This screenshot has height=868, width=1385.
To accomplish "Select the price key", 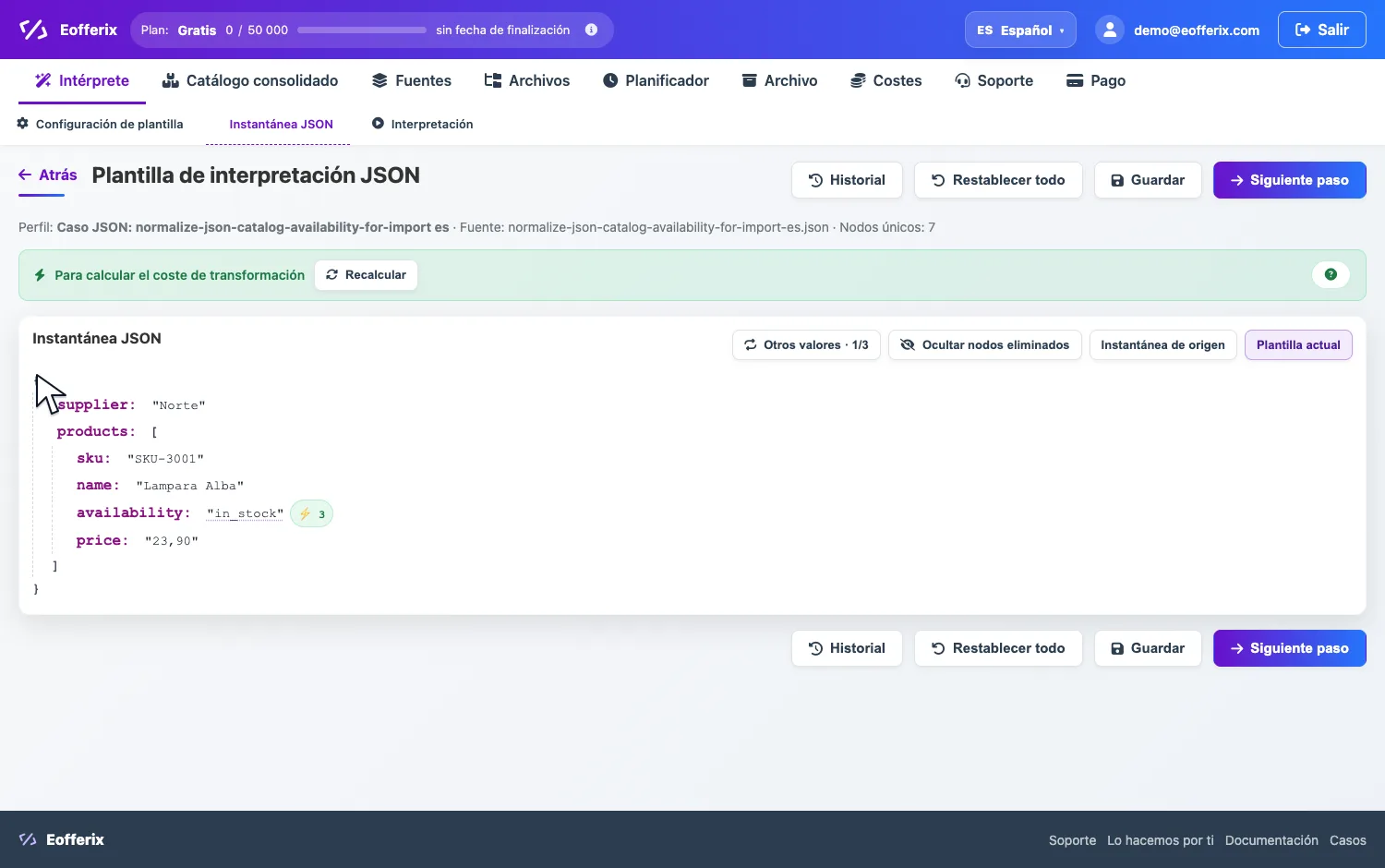I will 102,540.
